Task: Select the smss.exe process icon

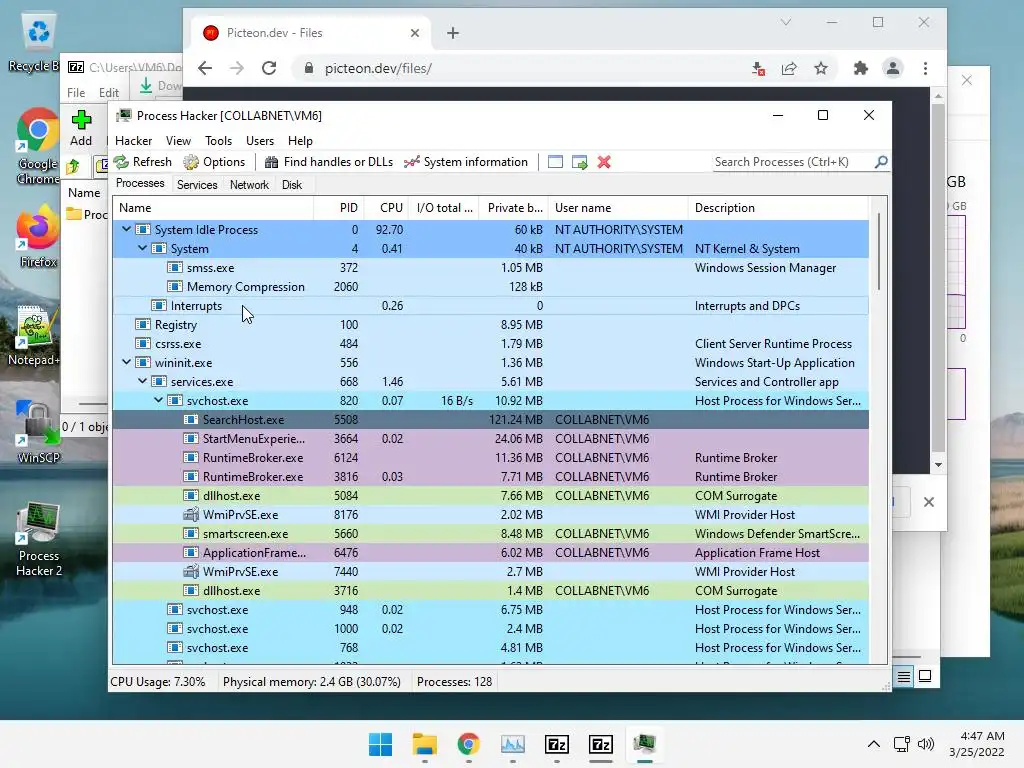Action: [x=175, y=267]
